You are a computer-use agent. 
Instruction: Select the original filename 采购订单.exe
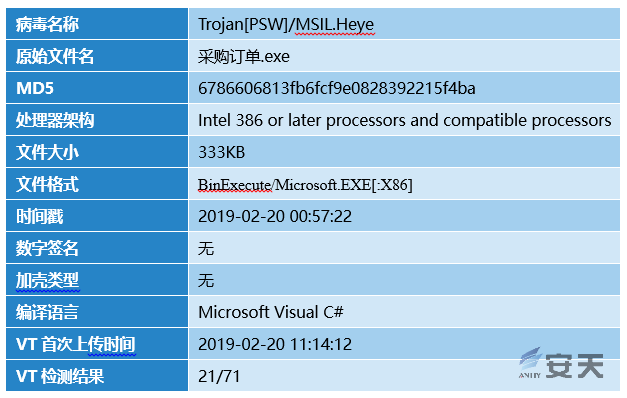(244, 56)
